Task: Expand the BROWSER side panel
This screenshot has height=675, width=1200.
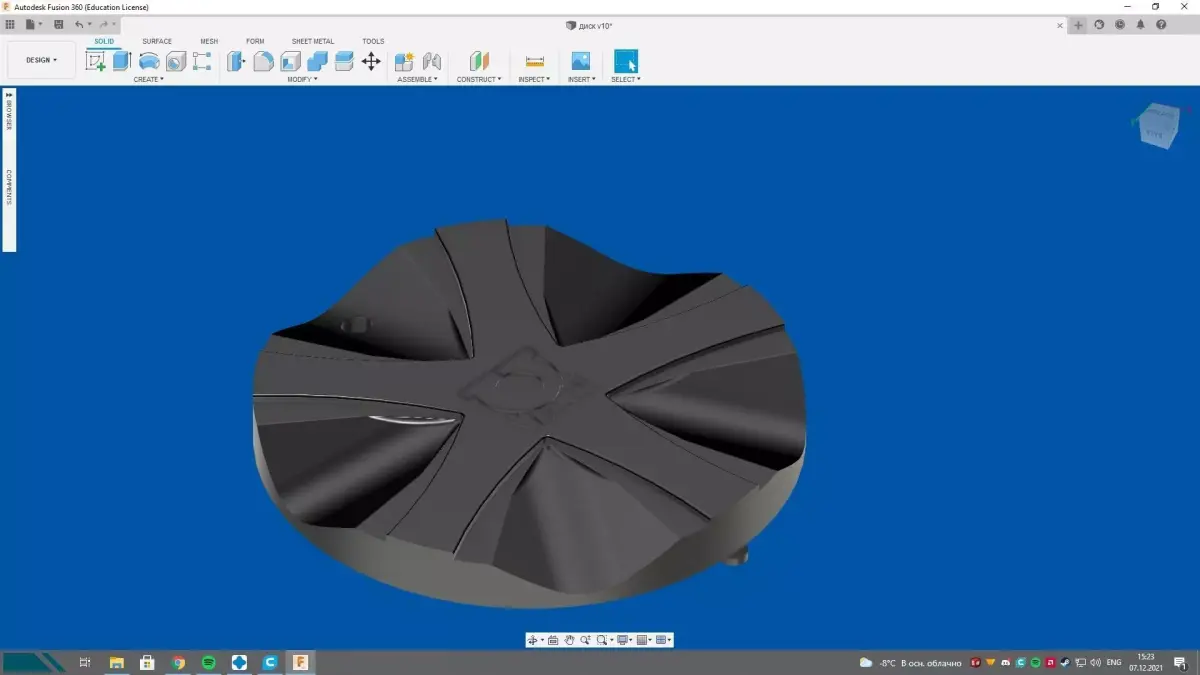Action: [x=9, y=112]
